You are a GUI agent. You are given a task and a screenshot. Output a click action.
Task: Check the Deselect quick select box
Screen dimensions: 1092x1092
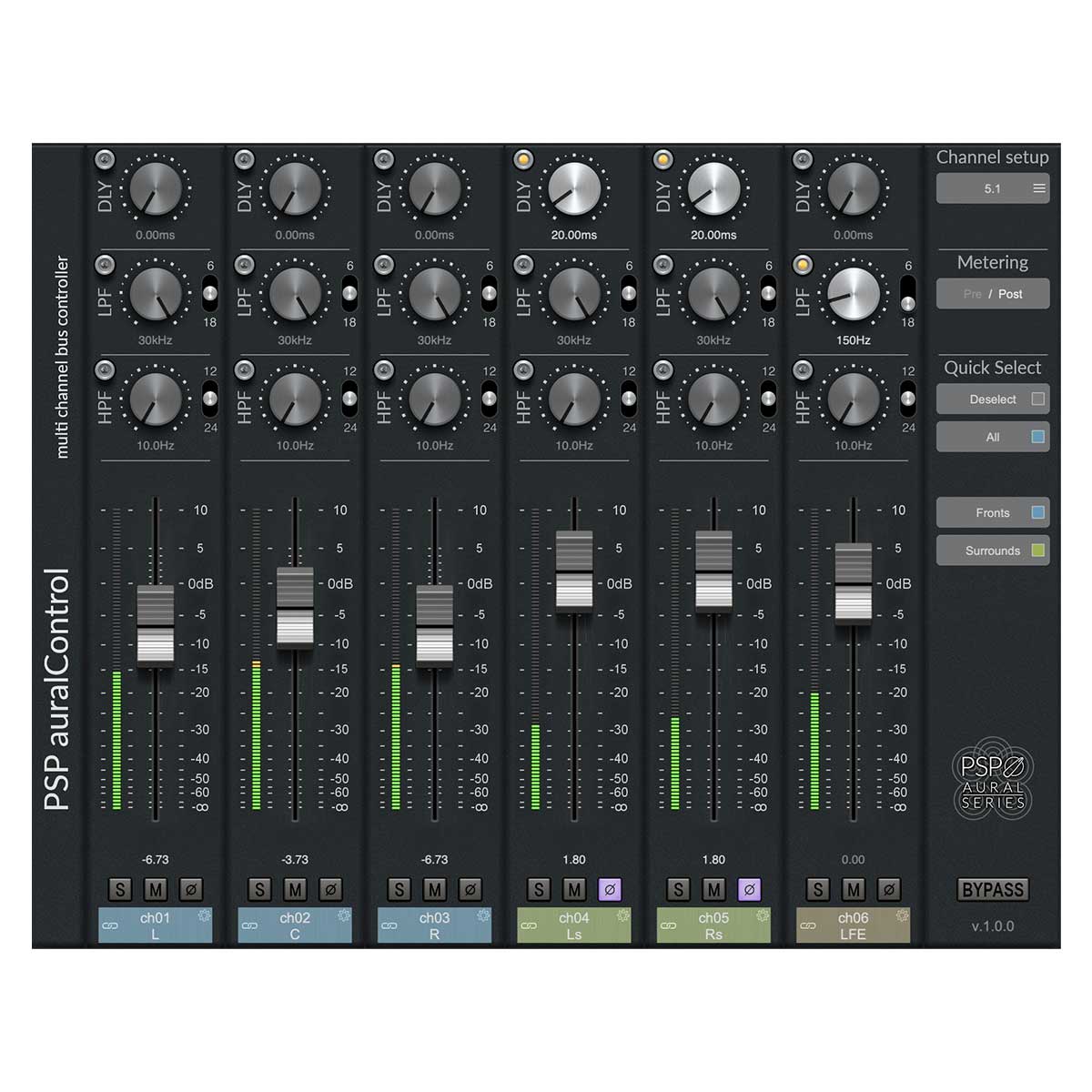click(1037, 399)
